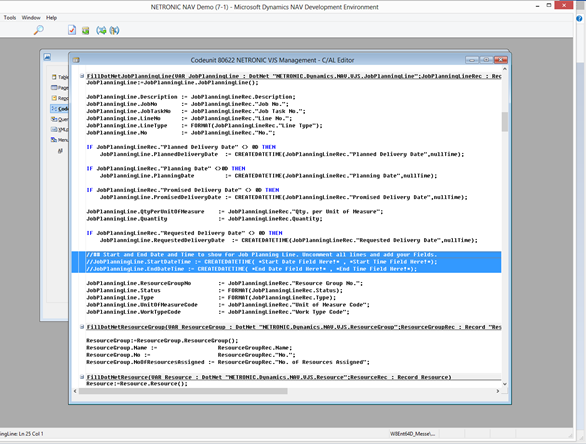Click the ResourceGroup.Name assignment line
This screenshot has height=444, width=586.
[x=189, y=348]
